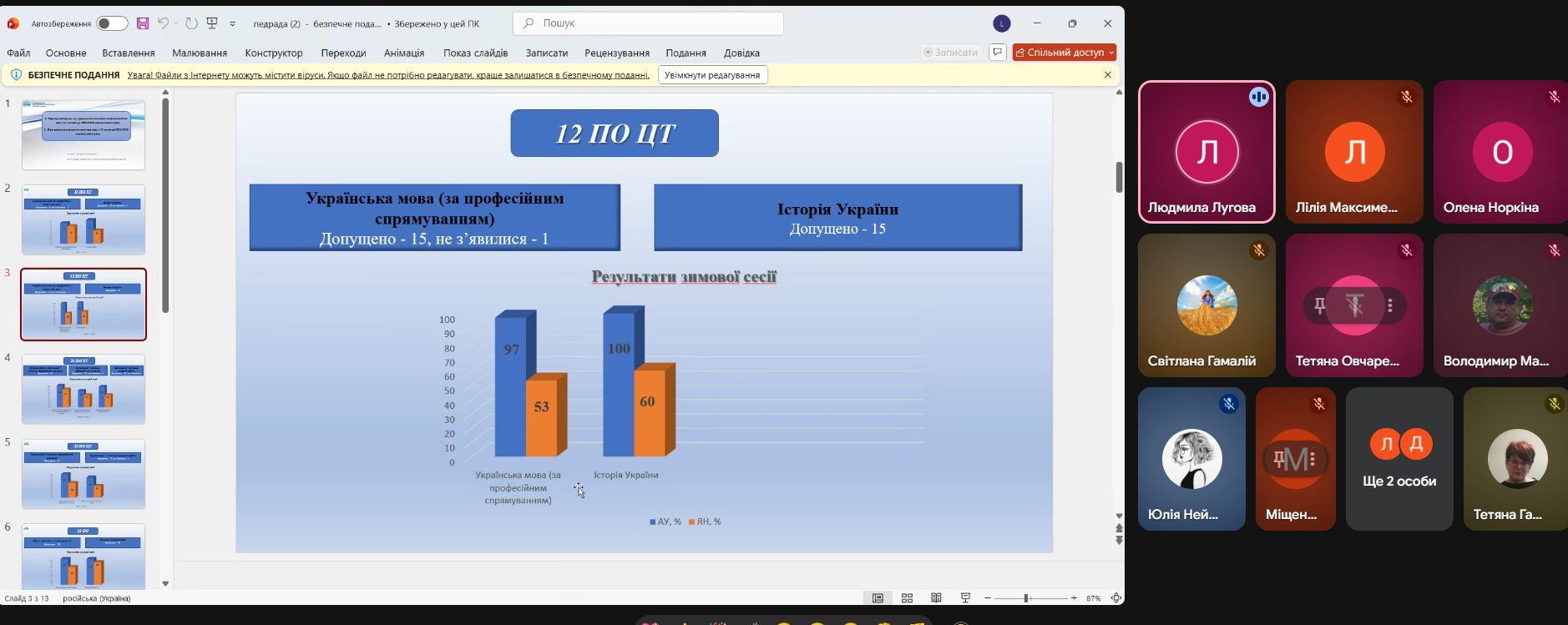Expand the Спільний доступ dropdown arrow
This screenshot has height=625, width=1568.
tap(1111, 53)
